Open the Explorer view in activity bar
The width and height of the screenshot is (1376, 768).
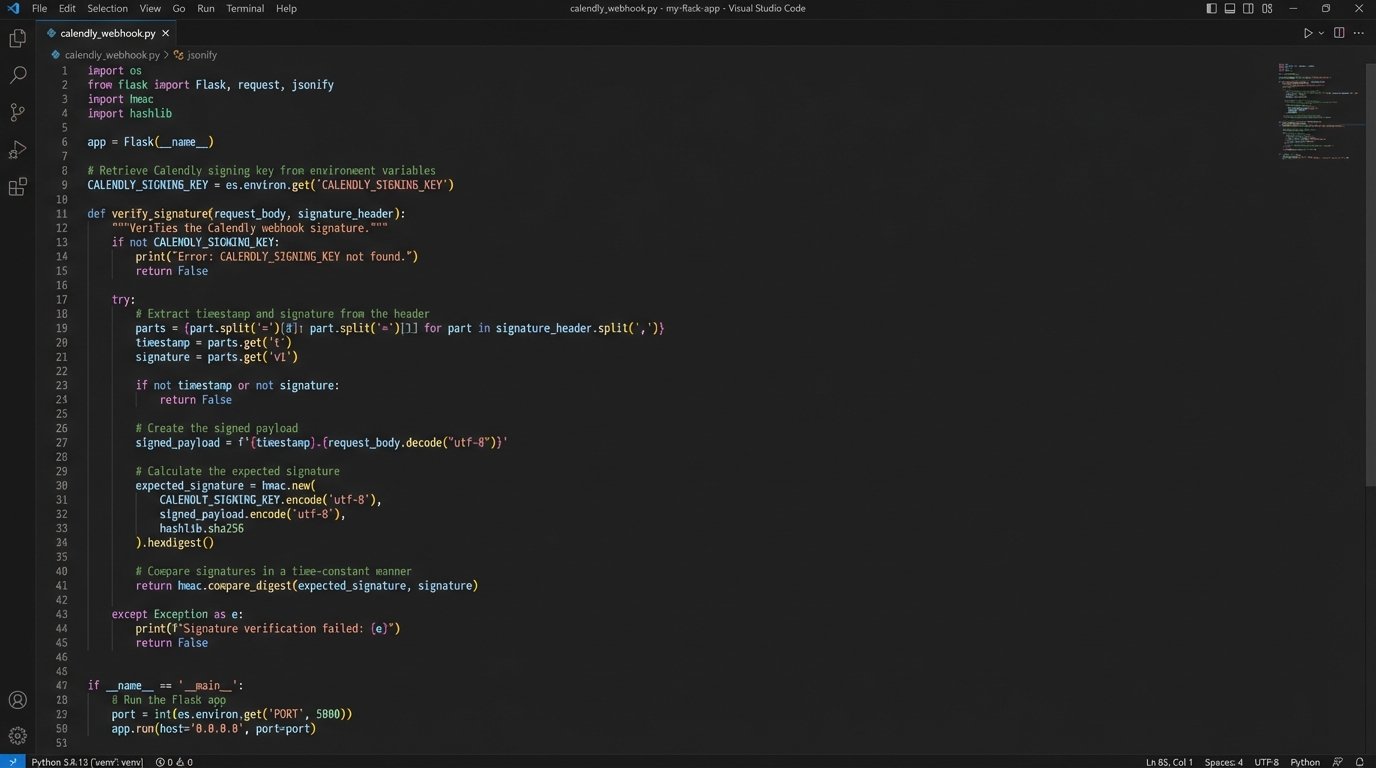coord(17,38)
